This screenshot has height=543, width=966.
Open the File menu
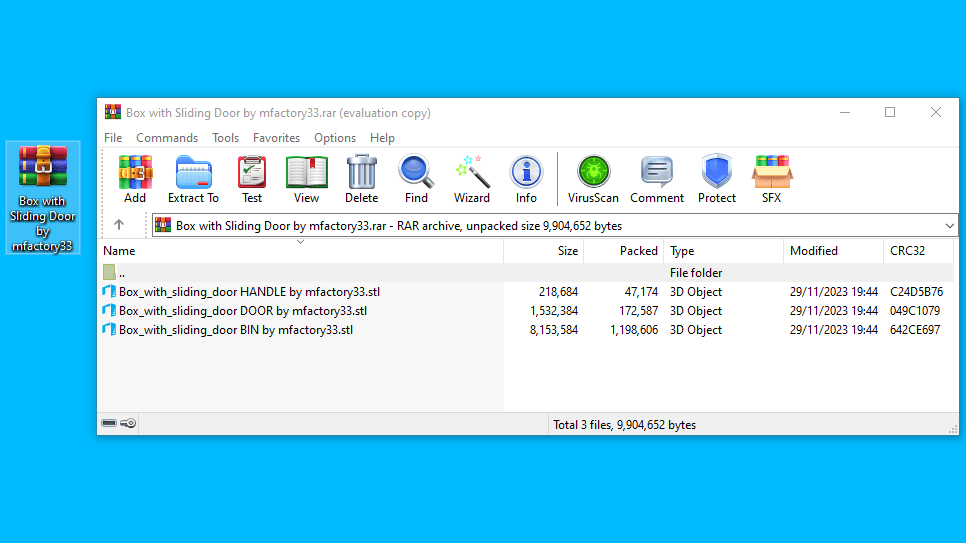(113, 138)
